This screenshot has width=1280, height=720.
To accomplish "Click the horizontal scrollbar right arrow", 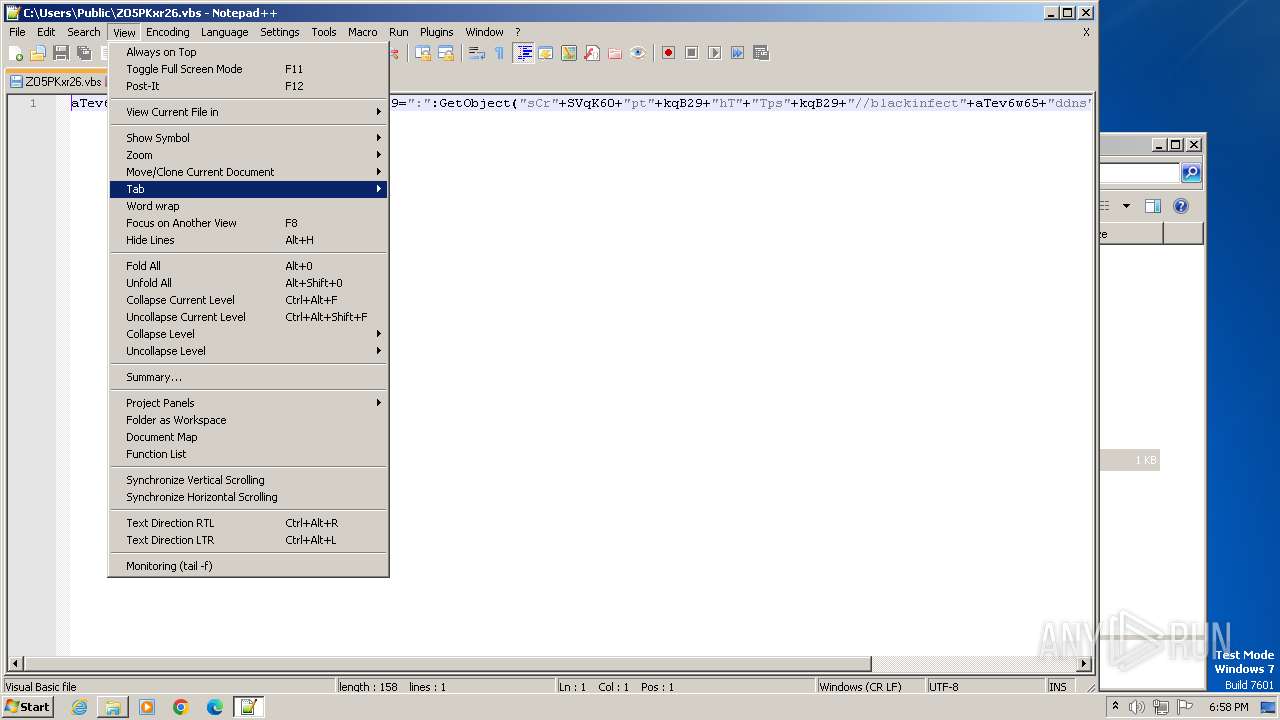I will click(x=1085, y=664).
